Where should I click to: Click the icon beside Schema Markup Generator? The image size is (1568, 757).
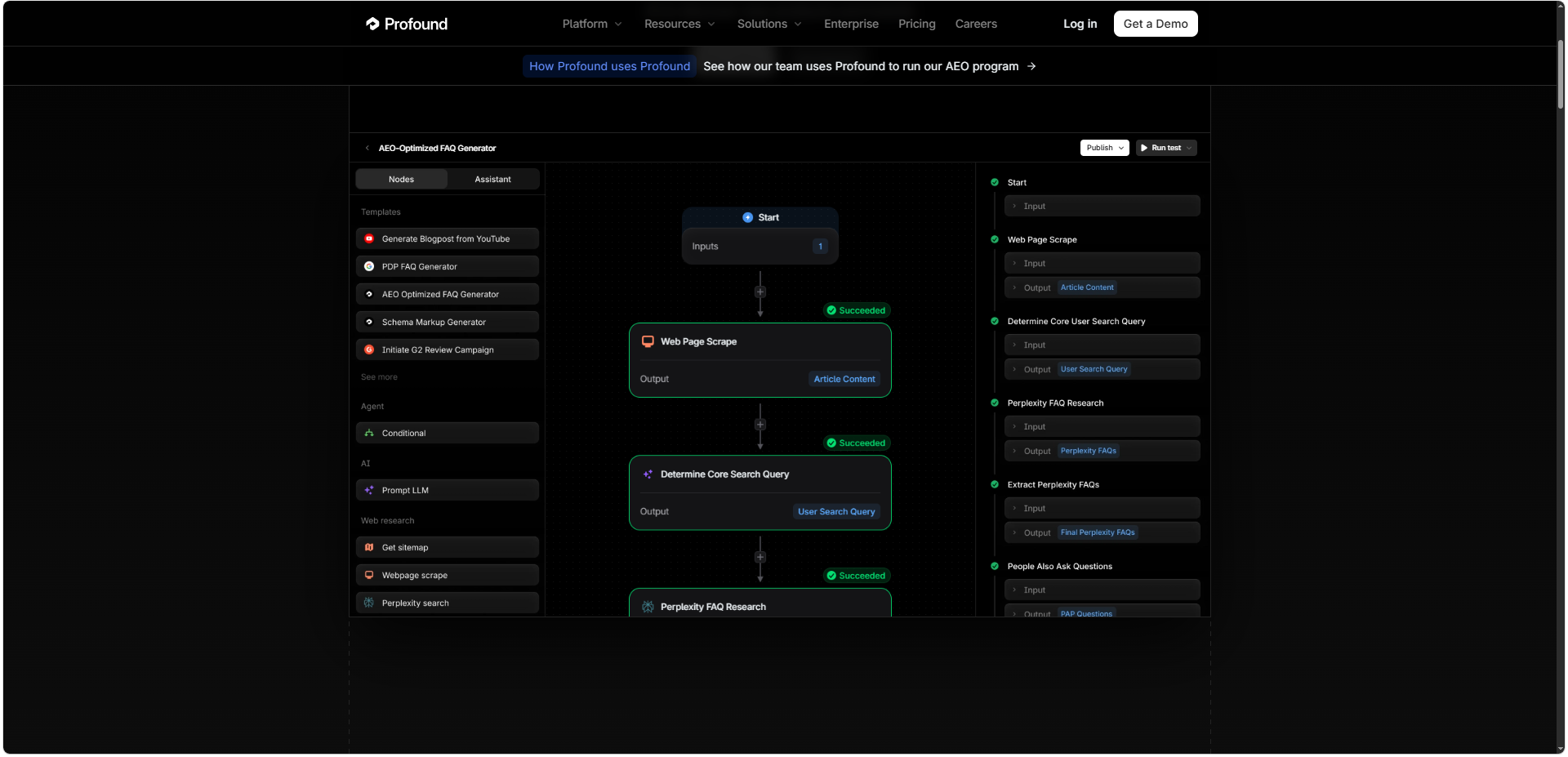tap(369, 322)
